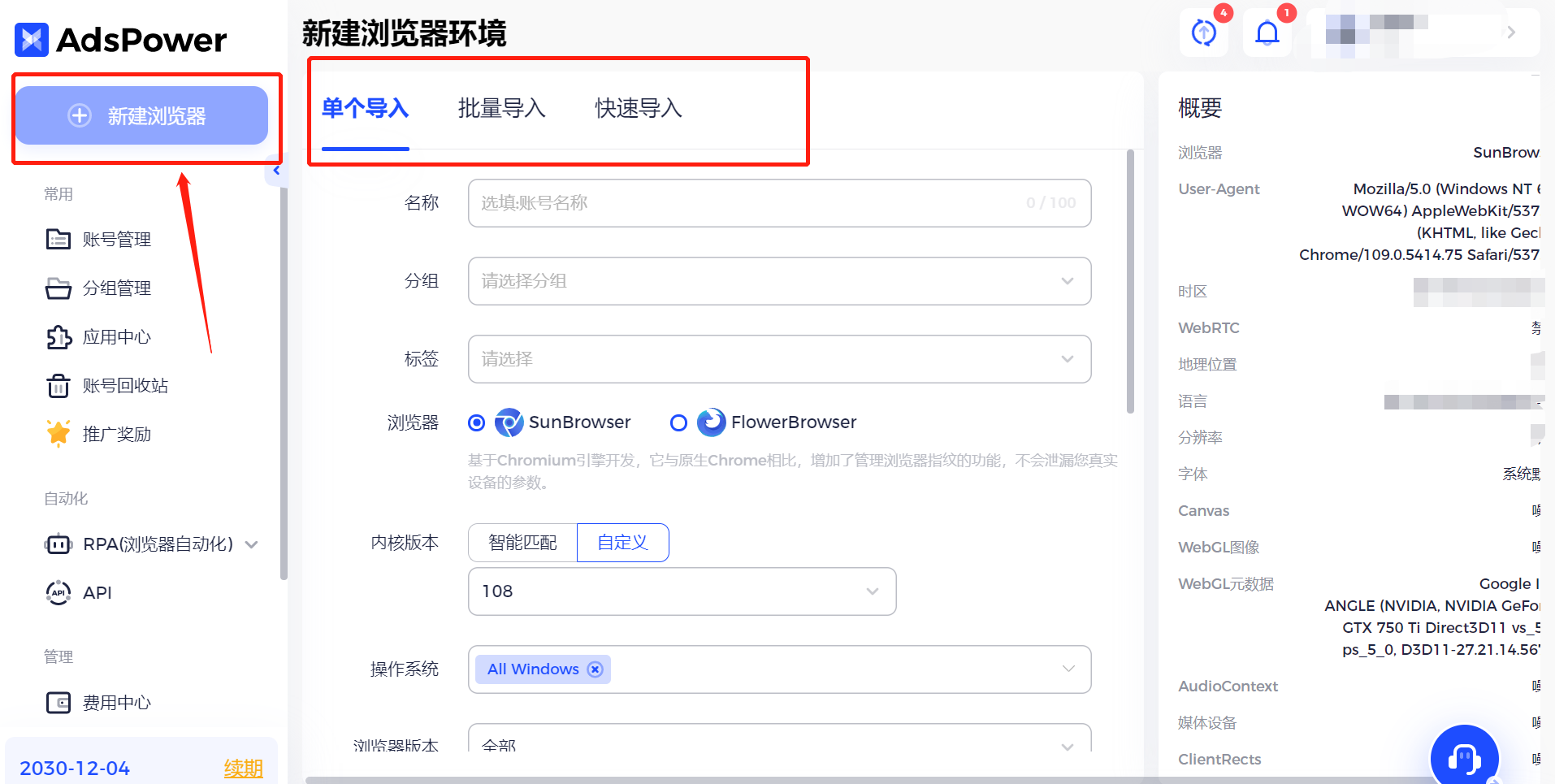Select the SunBrowser radio button
The height and width of the screenshot is (784, 1555).
point(477,422)
